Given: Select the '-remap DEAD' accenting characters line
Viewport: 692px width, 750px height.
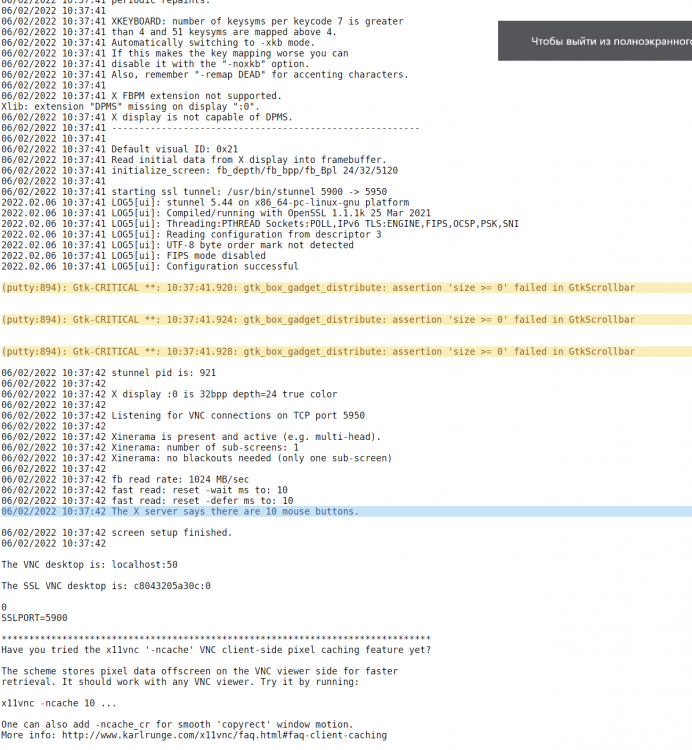Looking at the screenshot, I should tap(205, 75).
